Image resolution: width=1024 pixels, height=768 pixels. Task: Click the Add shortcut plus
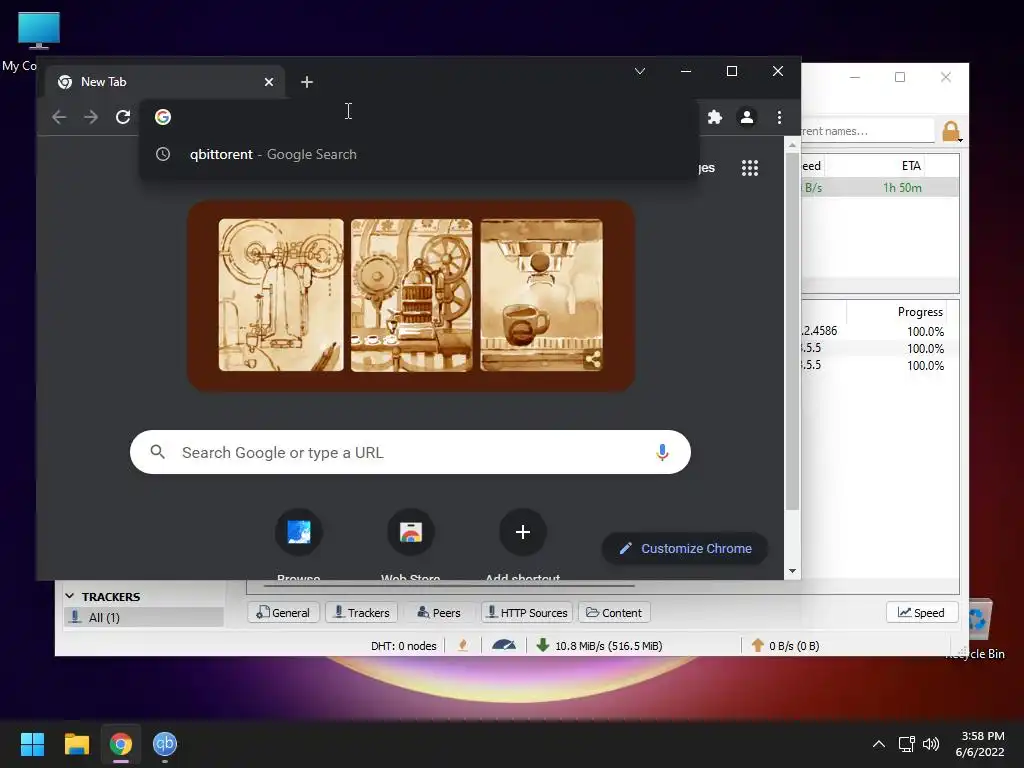tap(522, 532)
